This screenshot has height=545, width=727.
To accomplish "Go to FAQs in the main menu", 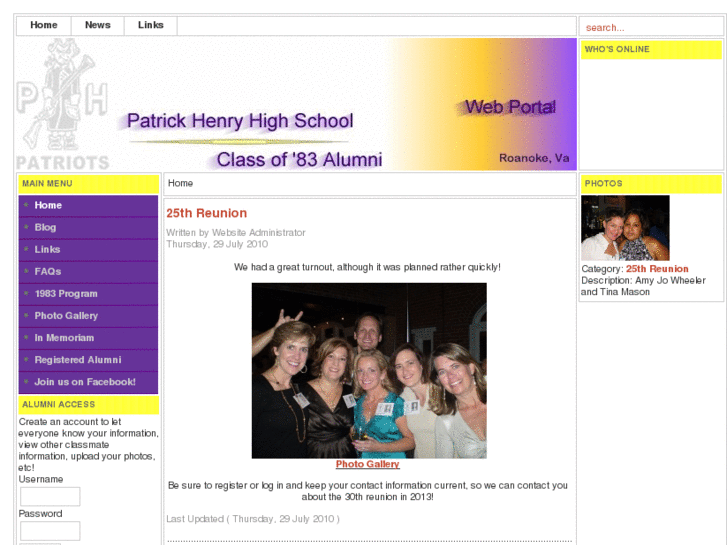I will pos(88,272).
